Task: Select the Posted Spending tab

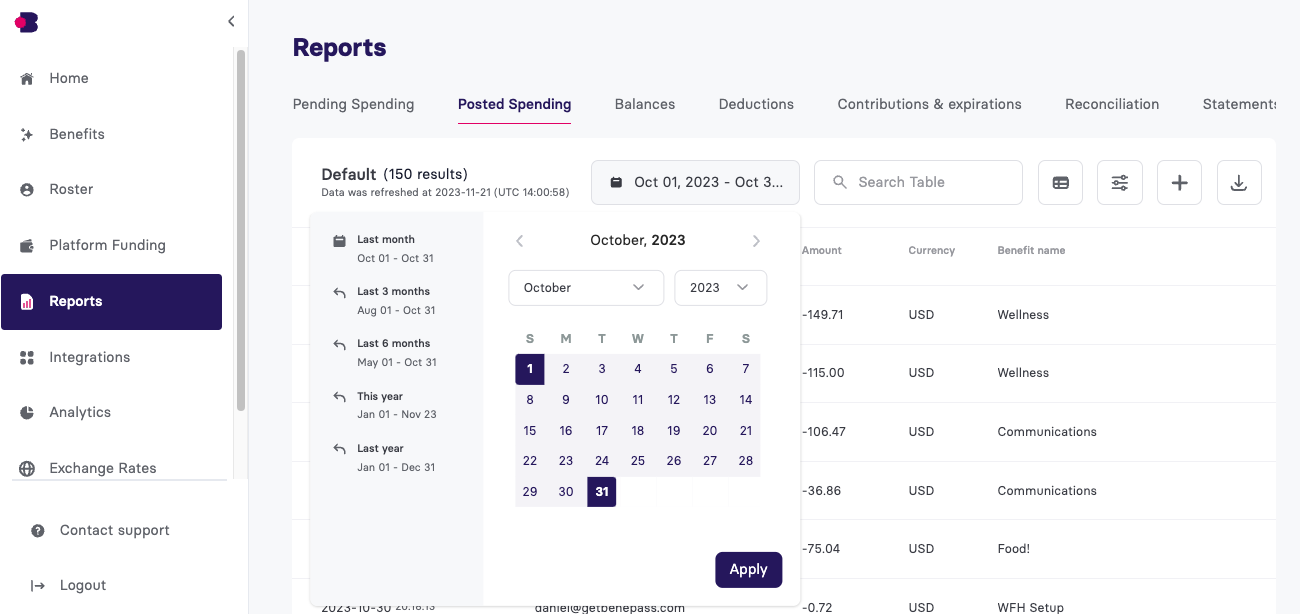Action: pos(514,104)
